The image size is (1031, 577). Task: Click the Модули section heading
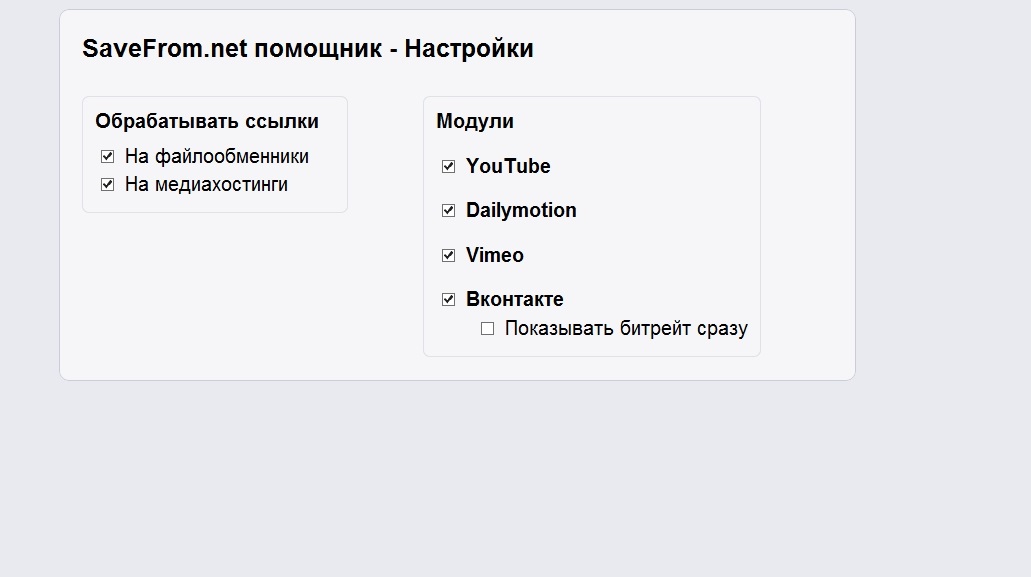point(475,121)
